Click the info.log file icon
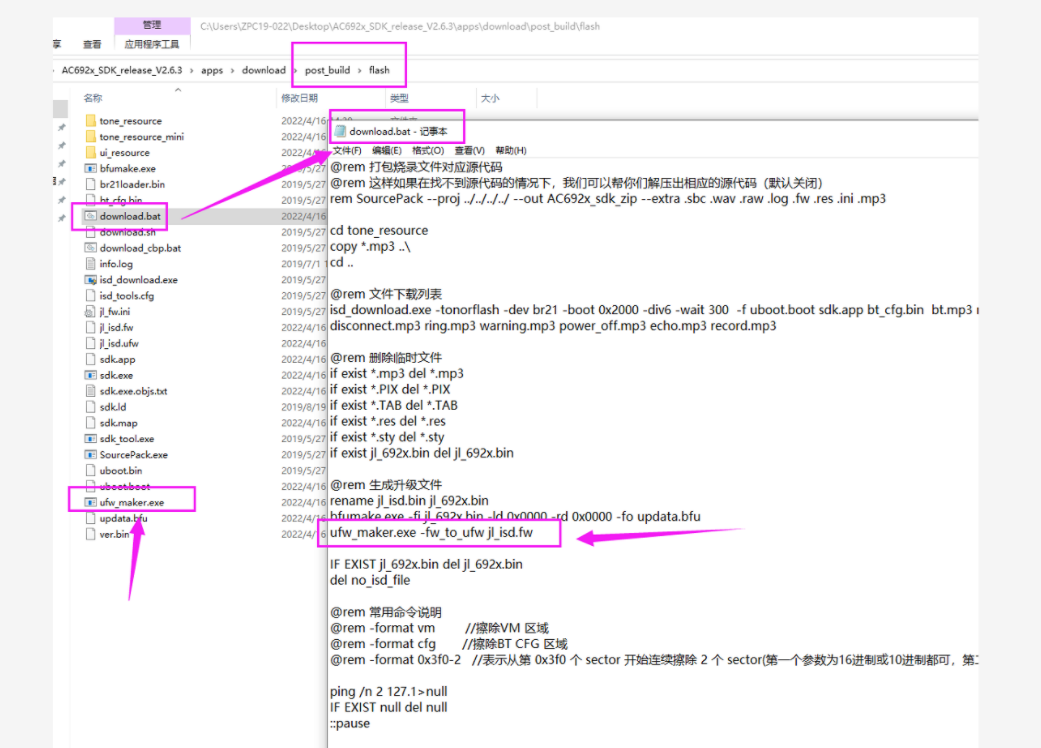 [90, 264]
